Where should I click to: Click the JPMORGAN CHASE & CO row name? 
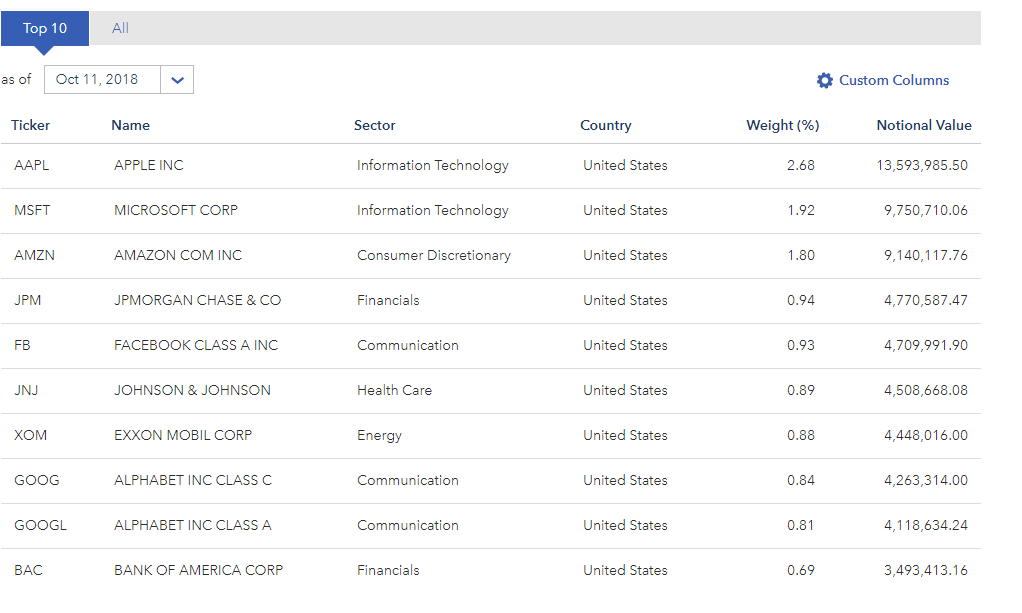(x=198, y=301)
